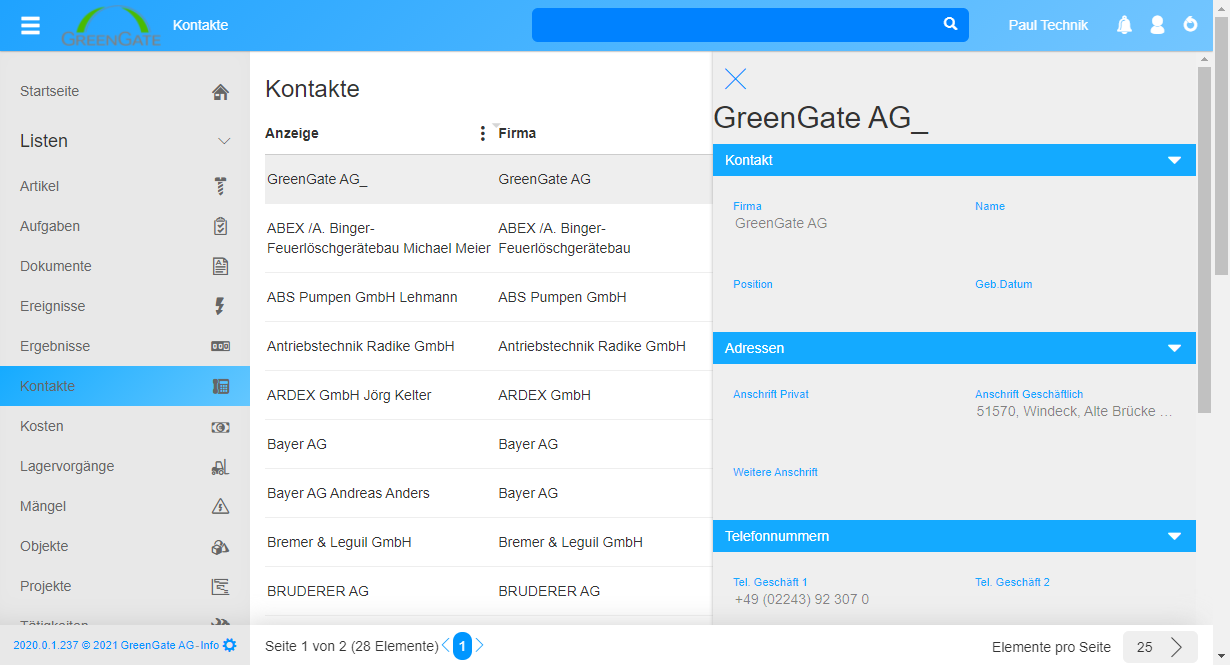Go to the previous page arrow
This screenshot has width=1230, height=665.
pos(446,646)
